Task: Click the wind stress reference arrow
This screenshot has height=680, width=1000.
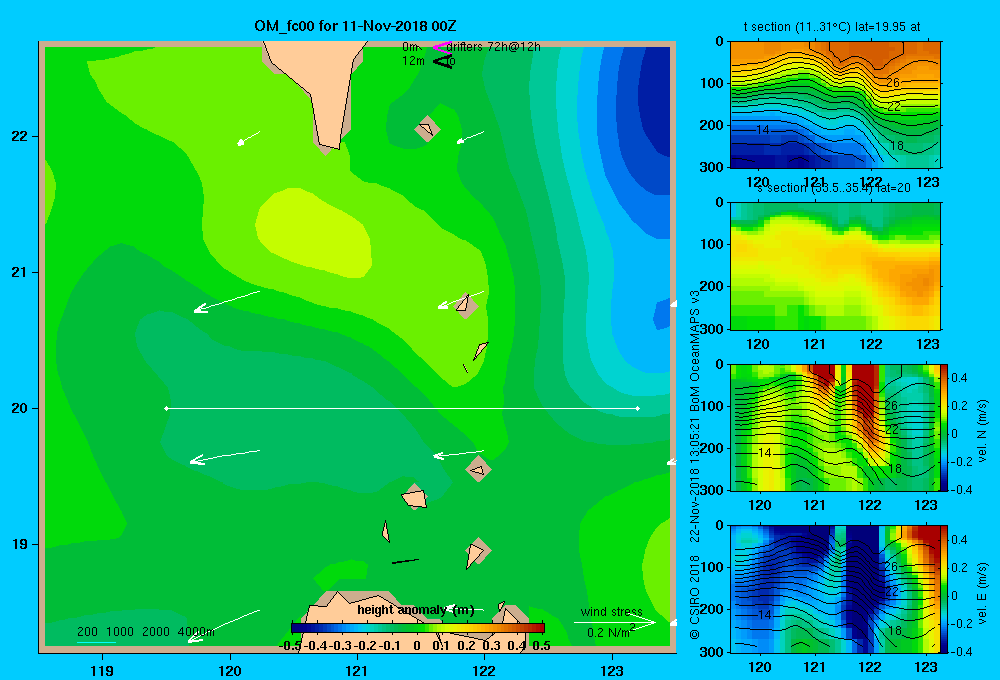Action: click(615, 622)
